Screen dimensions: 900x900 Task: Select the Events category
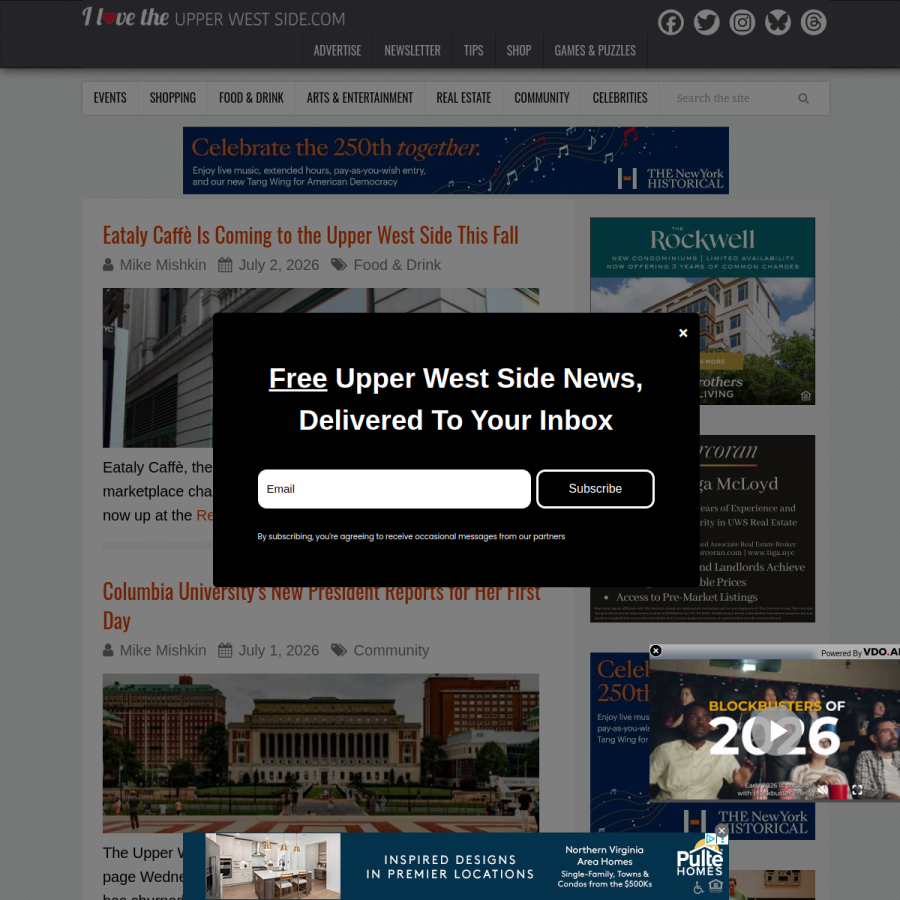coord(110,98)
